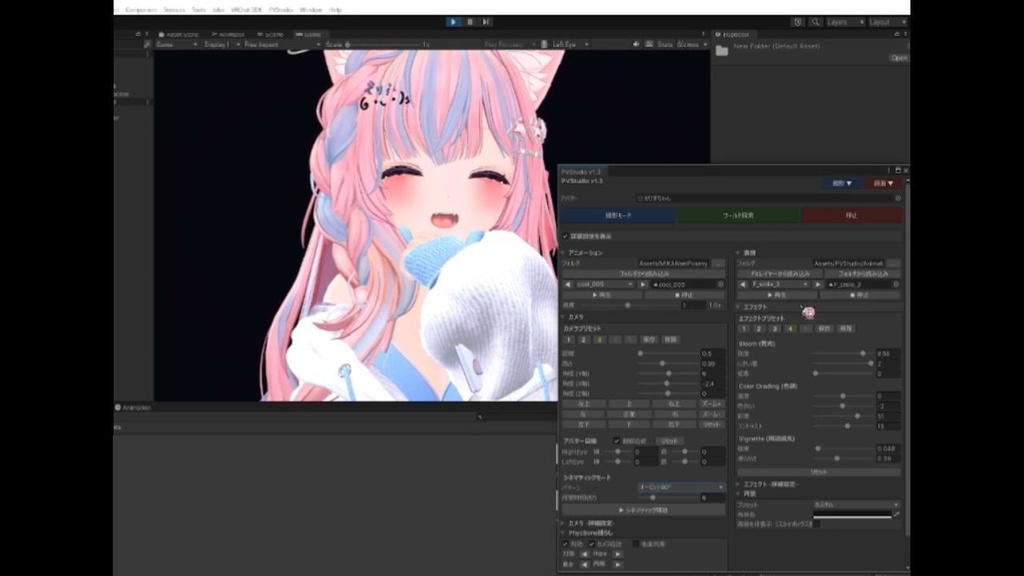
Task: Toggle the checkbox in アバター目線 section
Action: (x=617, y=441)
